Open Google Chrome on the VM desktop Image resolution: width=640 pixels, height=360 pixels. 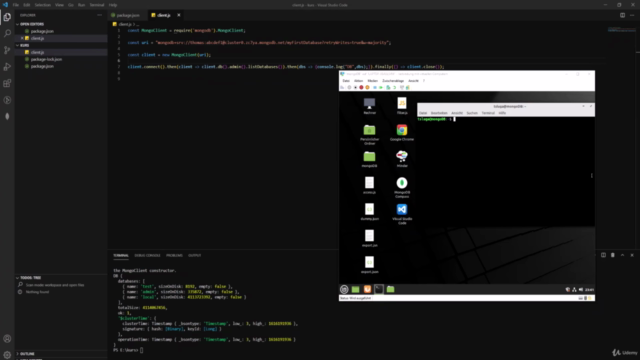[402, 133]
